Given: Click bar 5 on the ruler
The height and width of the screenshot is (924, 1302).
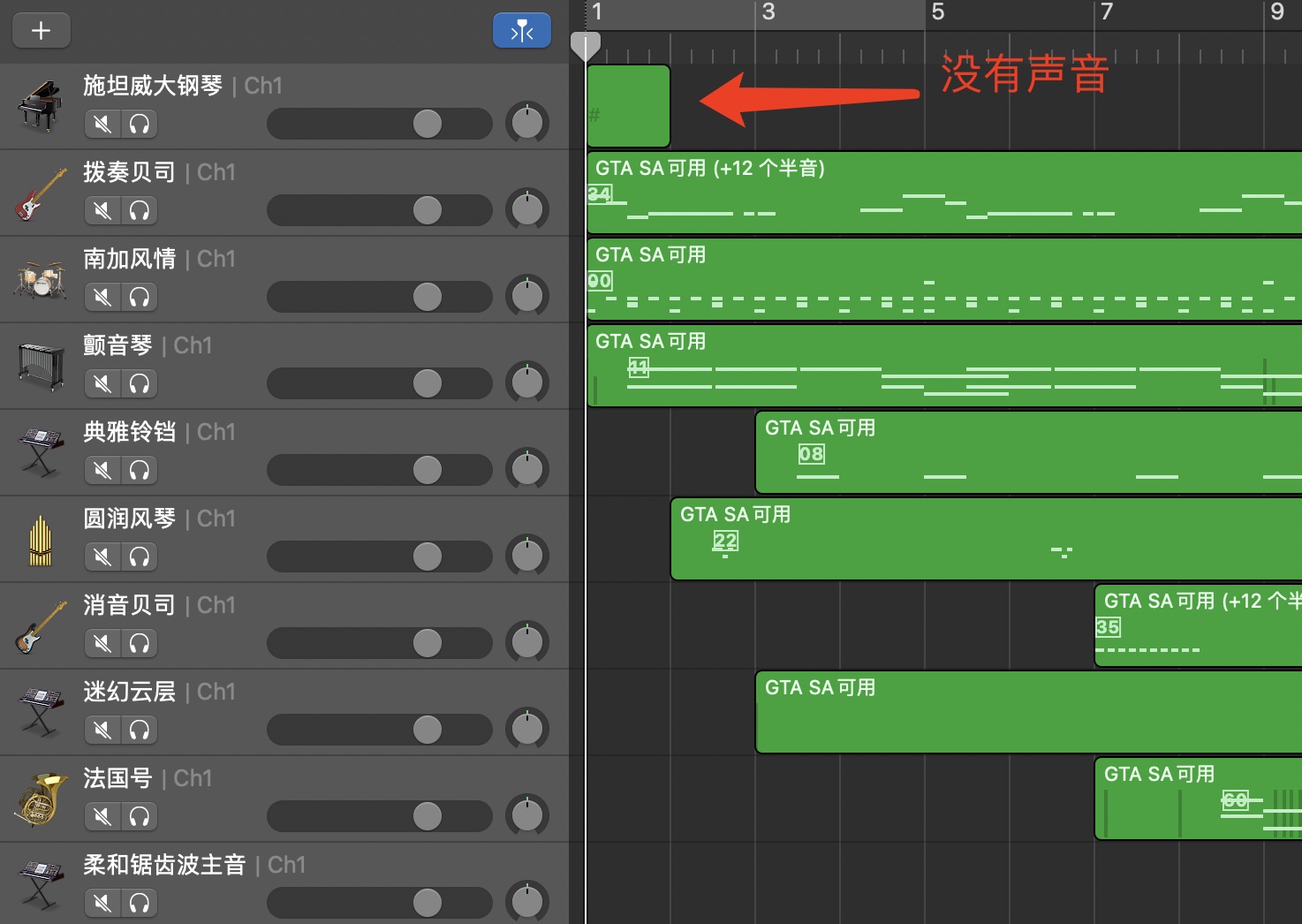Looking at the screenshot, I should 937,12.
